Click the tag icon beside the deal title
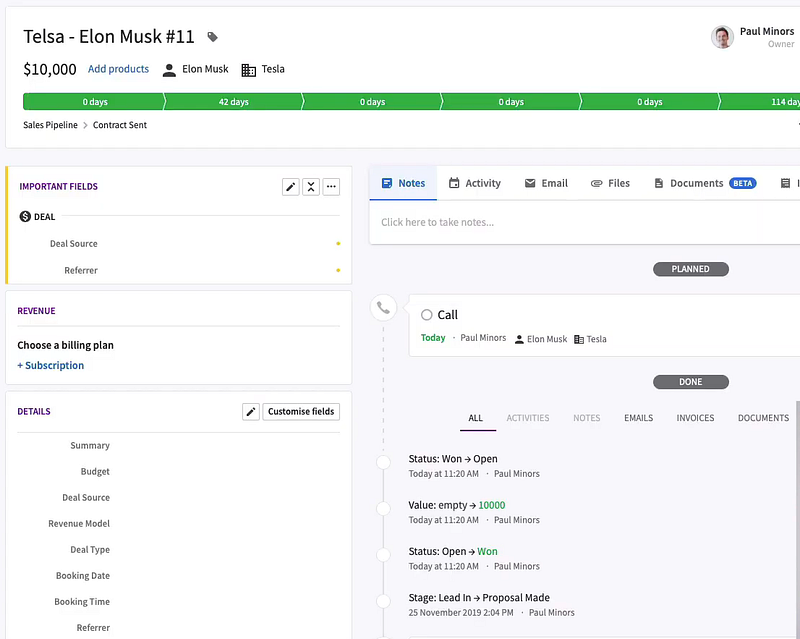The width and height of the screenshot is (800, 639). (x=212, y=37)
